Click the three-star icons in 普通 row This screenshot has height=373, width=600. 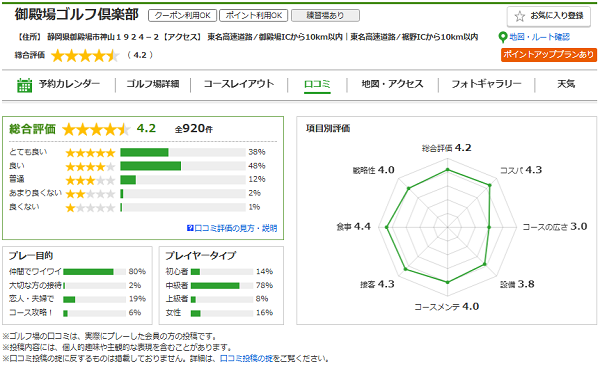[90, 180]
